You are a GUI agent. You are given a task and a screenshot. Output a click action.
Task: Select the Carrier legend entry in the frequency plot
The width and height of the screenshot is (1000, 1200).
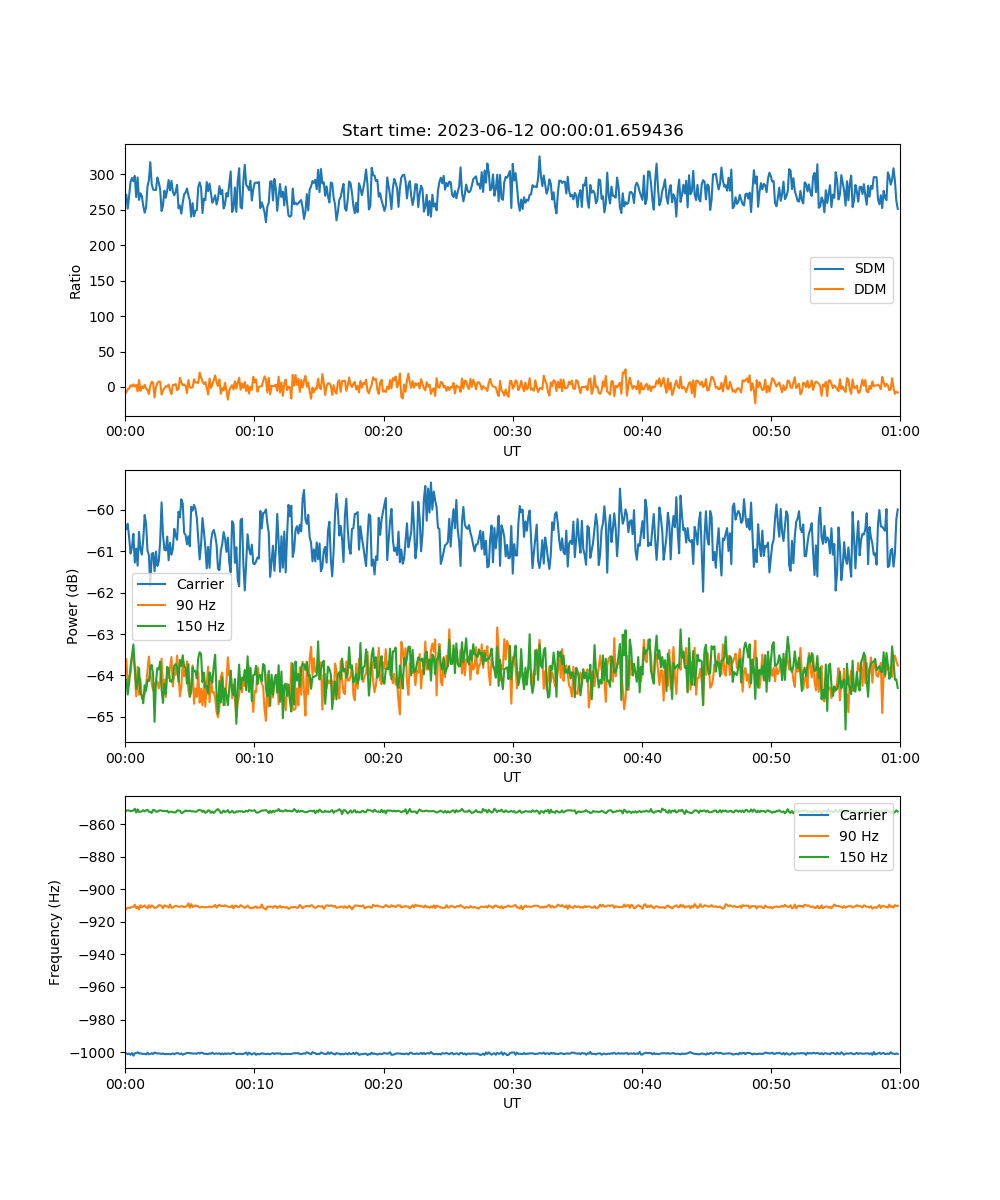click(843, 815)
